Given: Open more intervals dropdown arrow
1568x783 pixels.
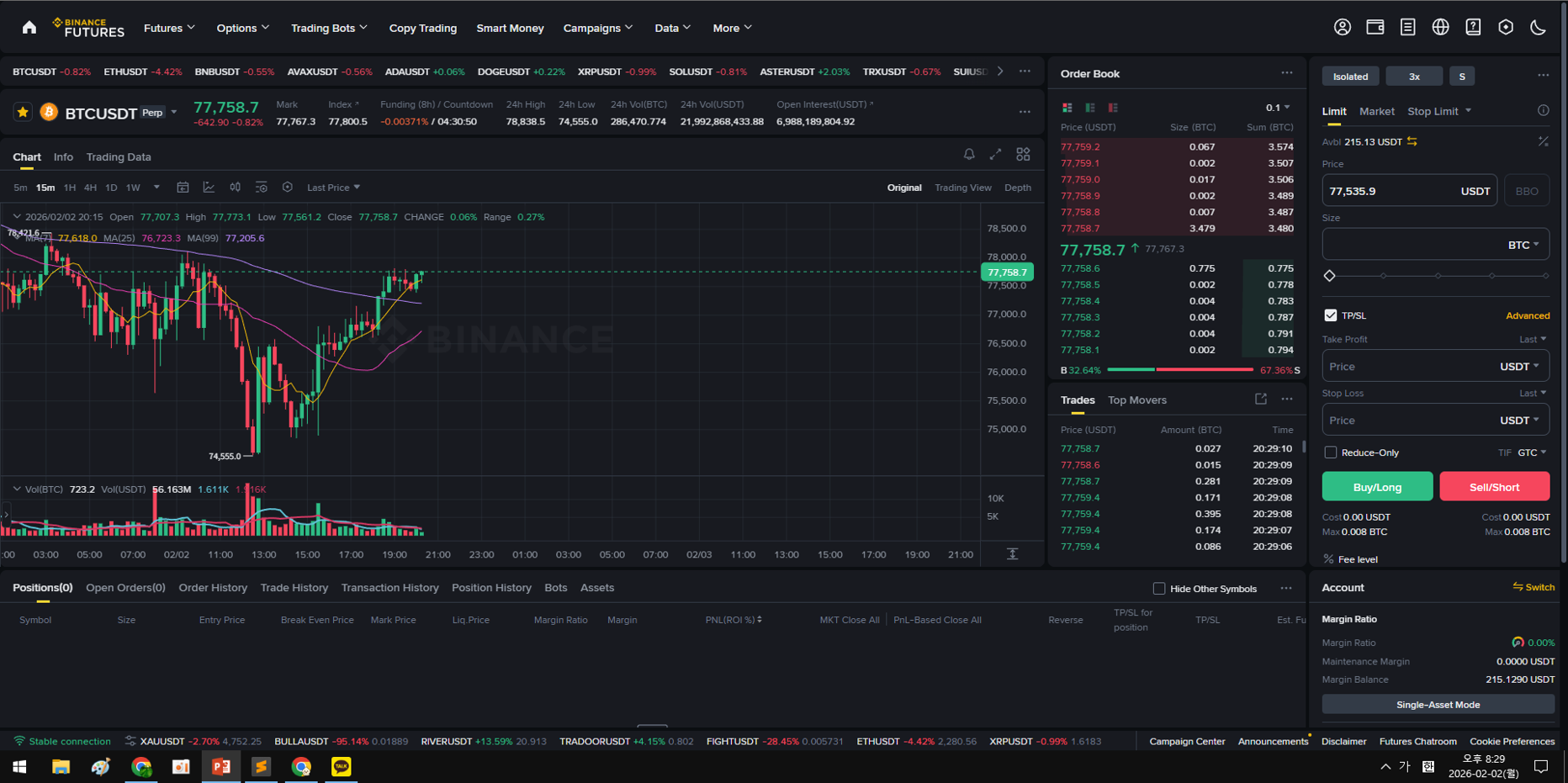Looking at the screenshot, I should 156,188.
